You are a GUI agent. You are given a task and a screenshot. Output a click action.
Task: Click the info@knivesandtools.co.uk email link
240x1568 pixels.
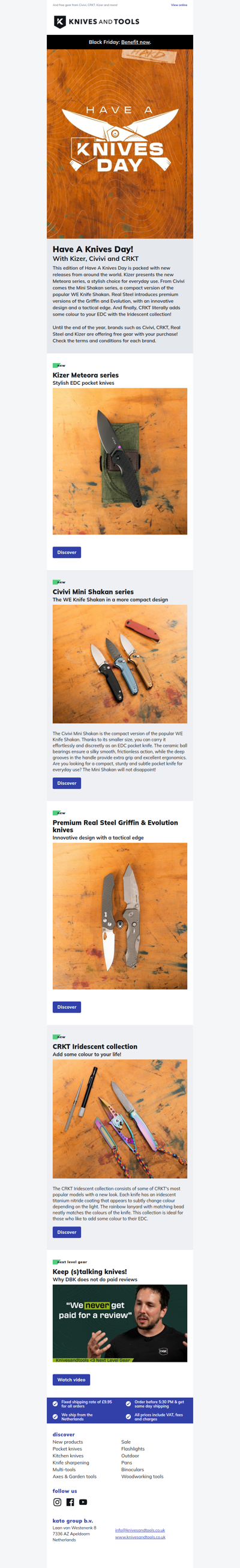[x=140, y=1530]
